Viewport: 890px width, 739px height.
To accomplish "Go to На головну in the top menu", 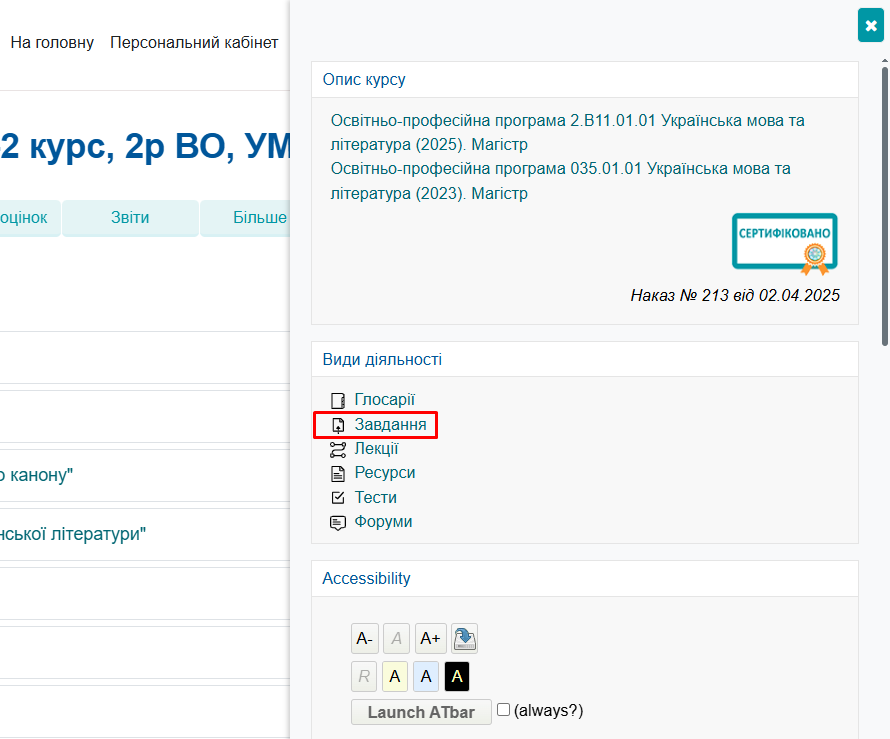I will click(52, 42).
